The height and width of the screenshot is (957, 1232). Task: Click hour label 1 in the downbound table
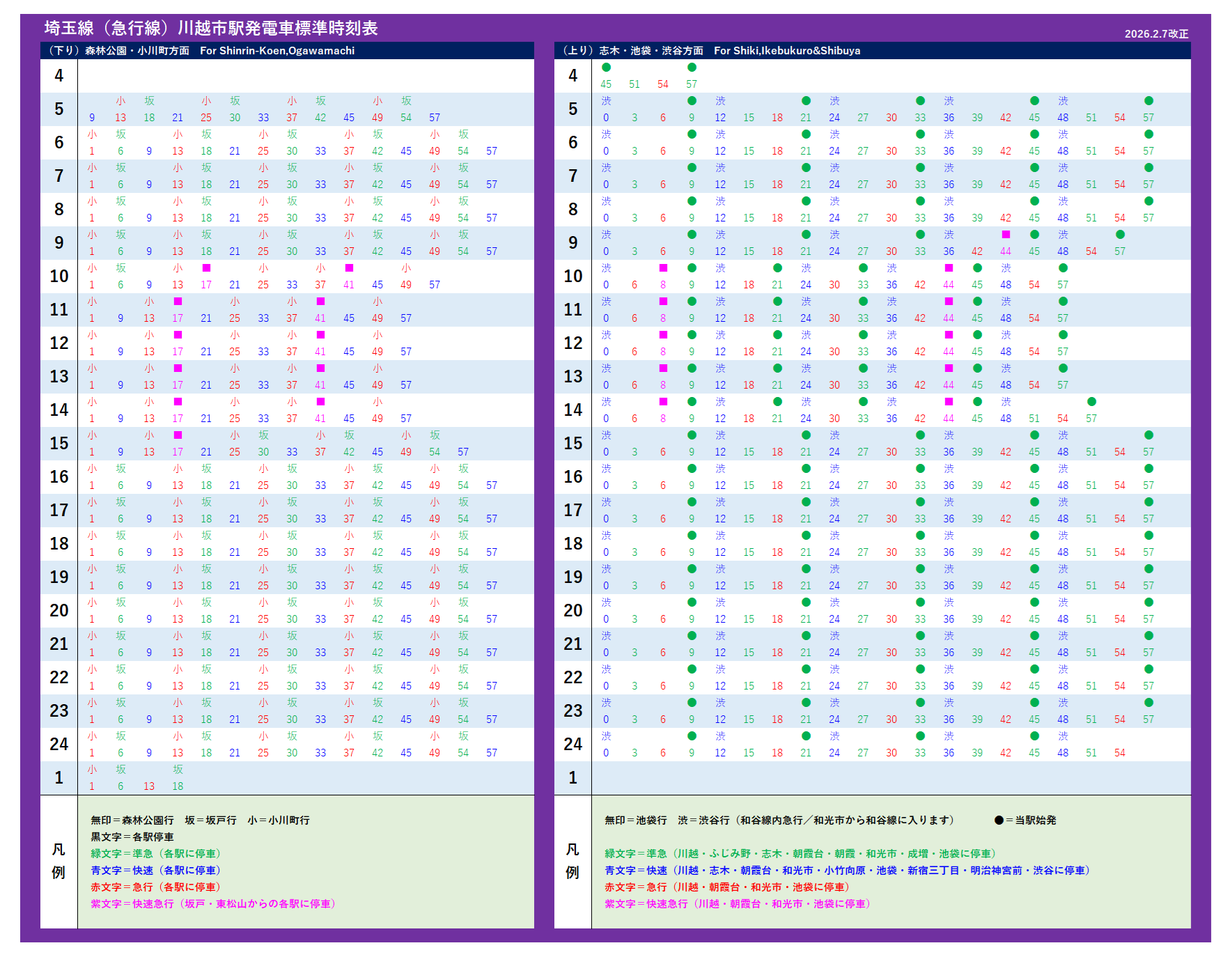59,778
